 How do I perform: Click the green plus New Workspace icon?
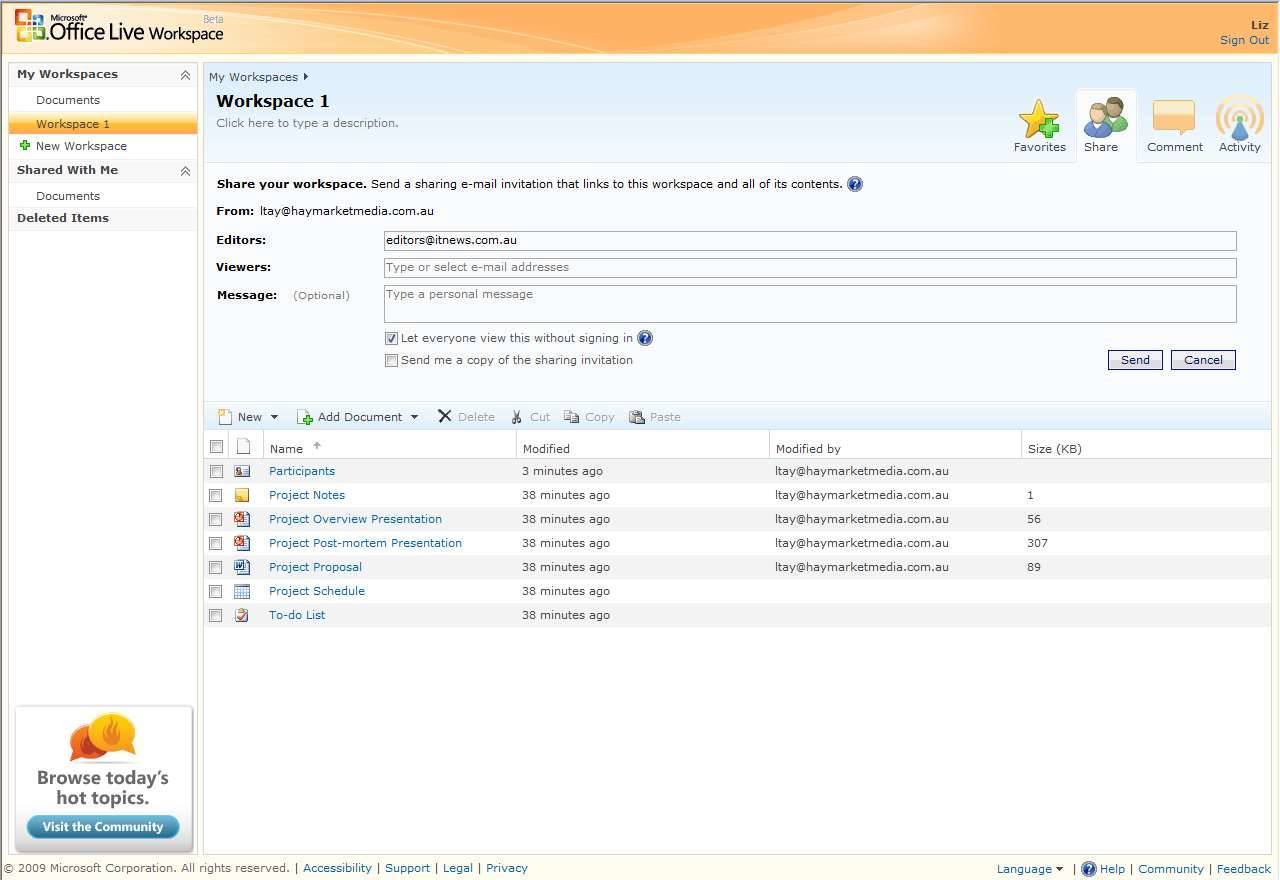pyautogui.click(x=22, y=146)
